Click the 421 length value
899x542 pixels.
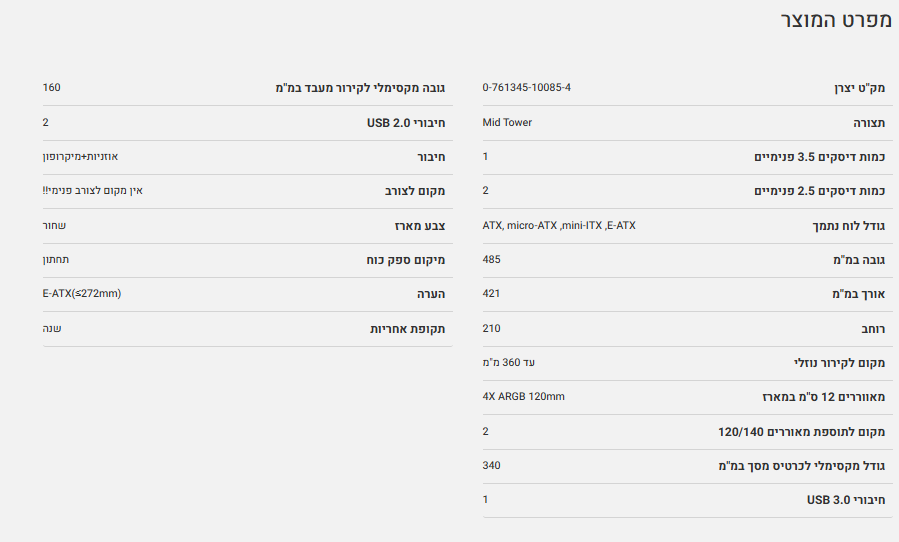tap(491, 293)
